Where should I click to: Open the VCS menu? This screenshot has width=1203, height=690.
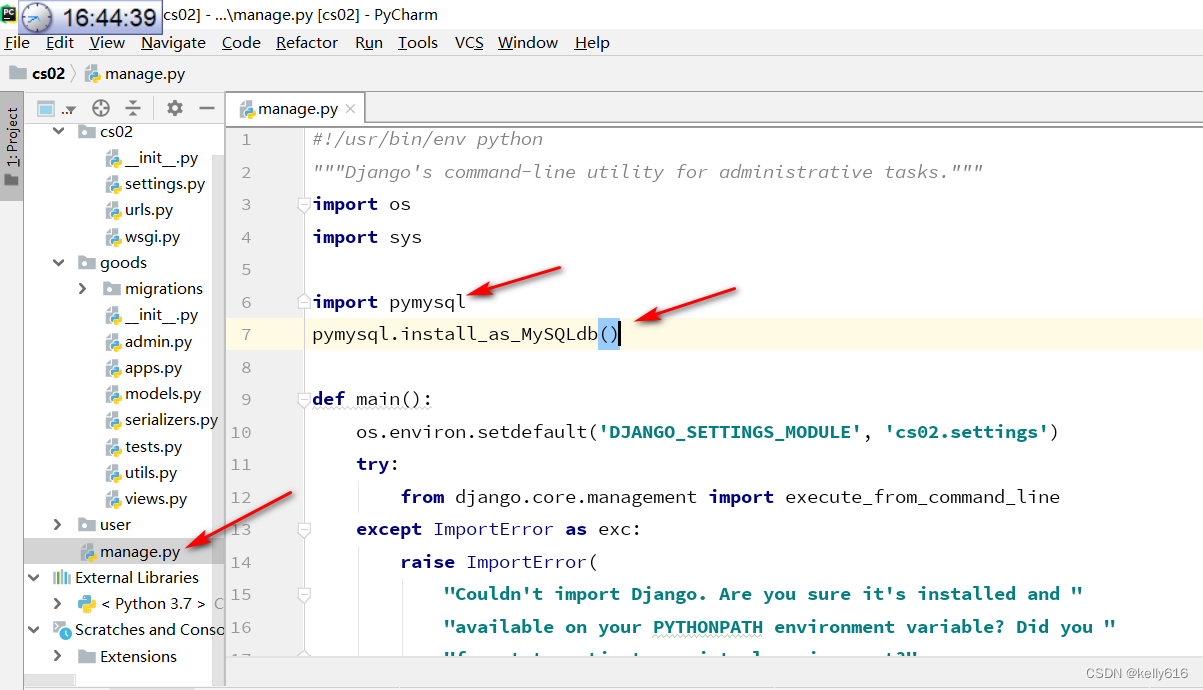click(x=468, y=42)
